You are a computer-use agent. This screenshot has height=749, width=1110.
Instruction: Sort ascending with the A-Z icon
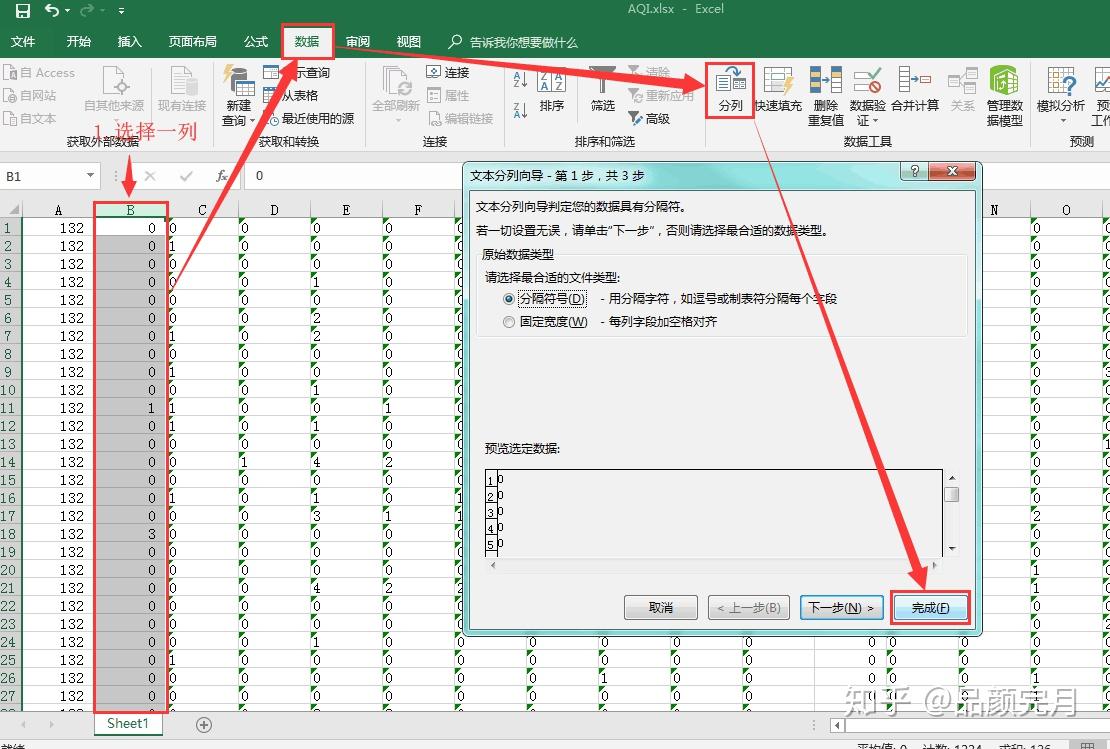point(520,80)
